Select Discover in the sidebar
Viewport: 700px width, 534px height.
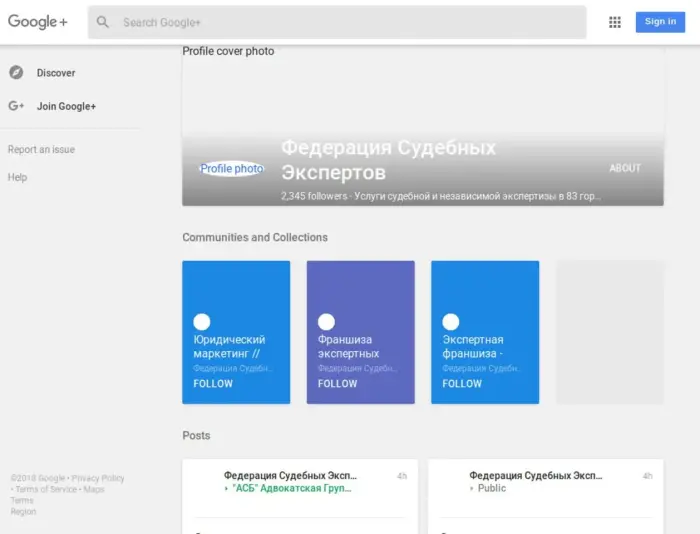tap(56, 73)
